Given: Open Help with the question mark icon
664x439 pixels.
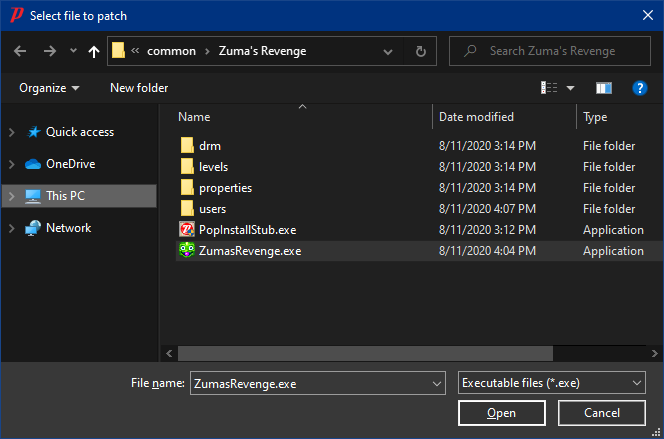Looking at the screenshot, I should (639, 88).
